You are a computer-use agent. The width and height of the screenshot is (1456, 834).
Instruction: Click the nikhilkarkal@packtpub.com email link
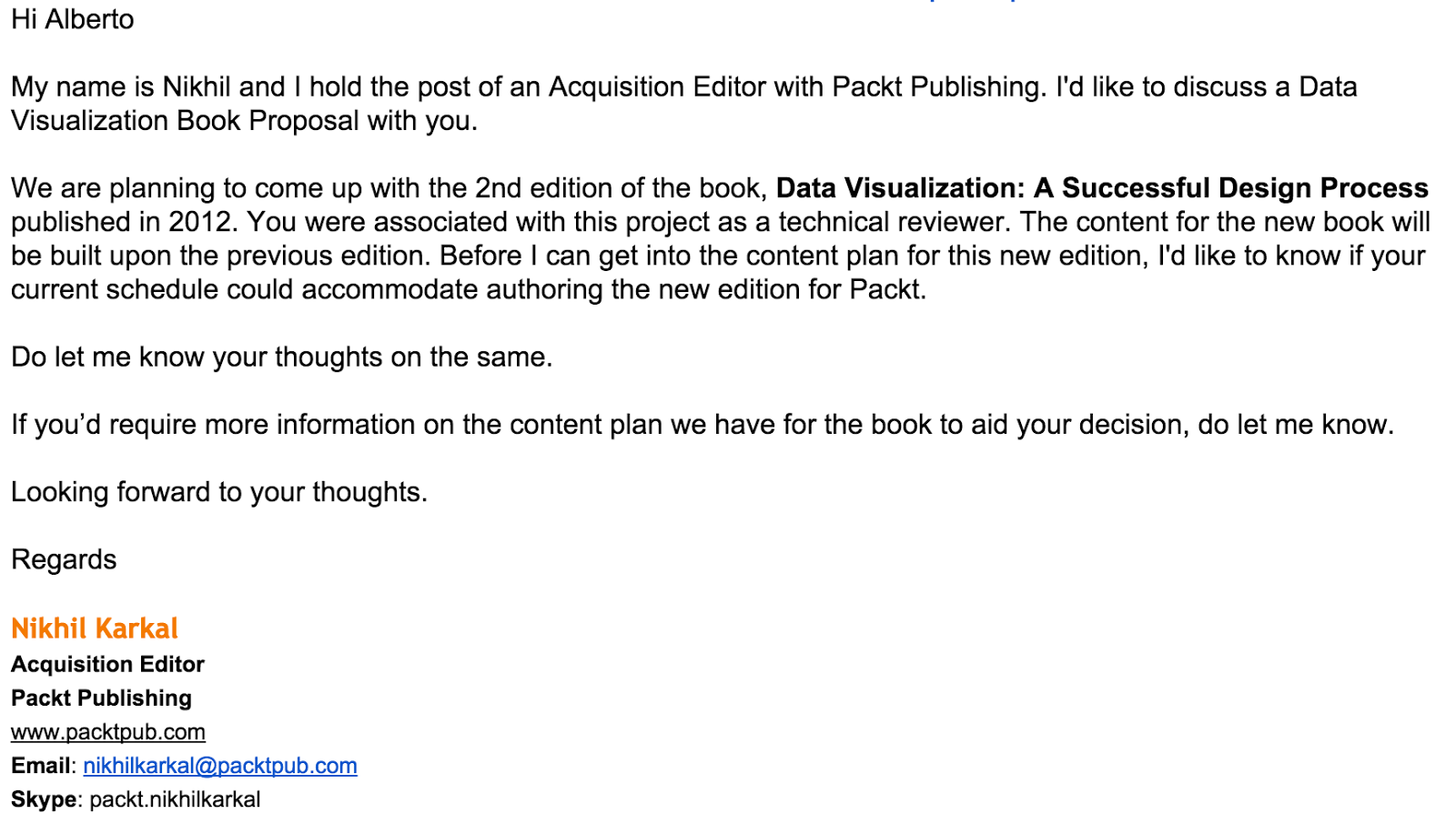(220, 766)
